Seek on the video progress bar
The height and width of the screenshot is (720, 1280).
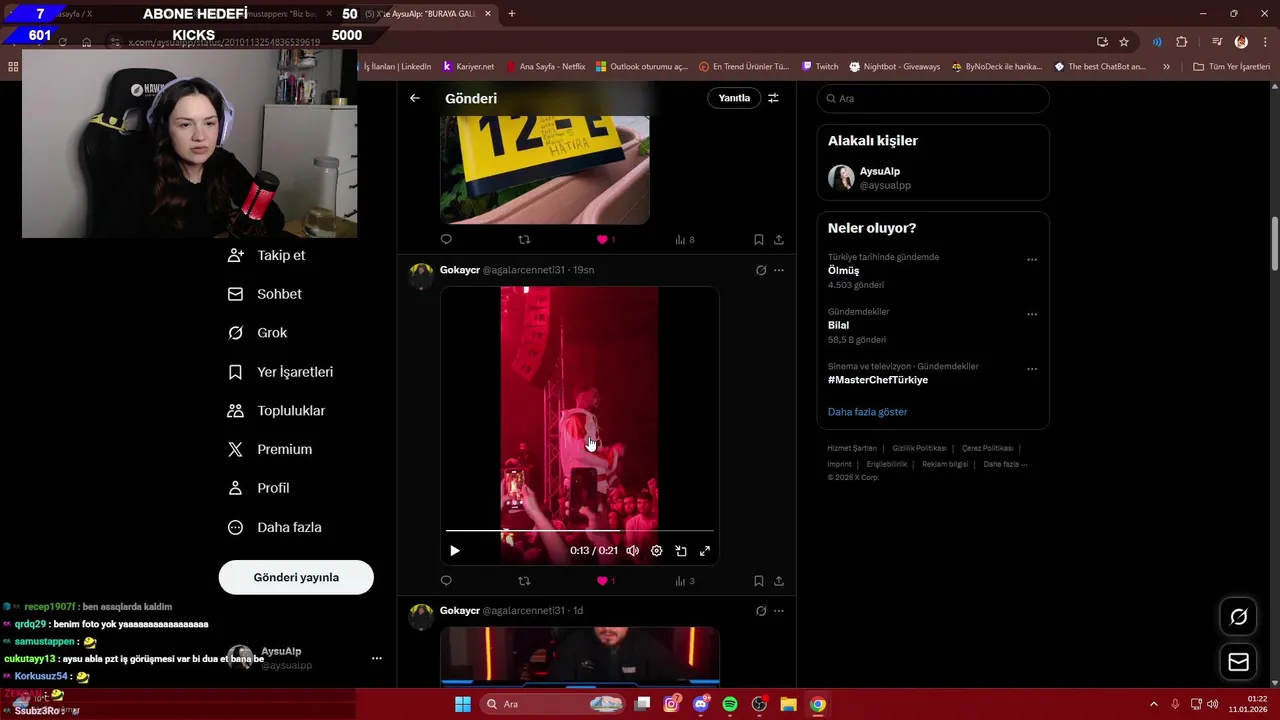(x=580, y=530)
